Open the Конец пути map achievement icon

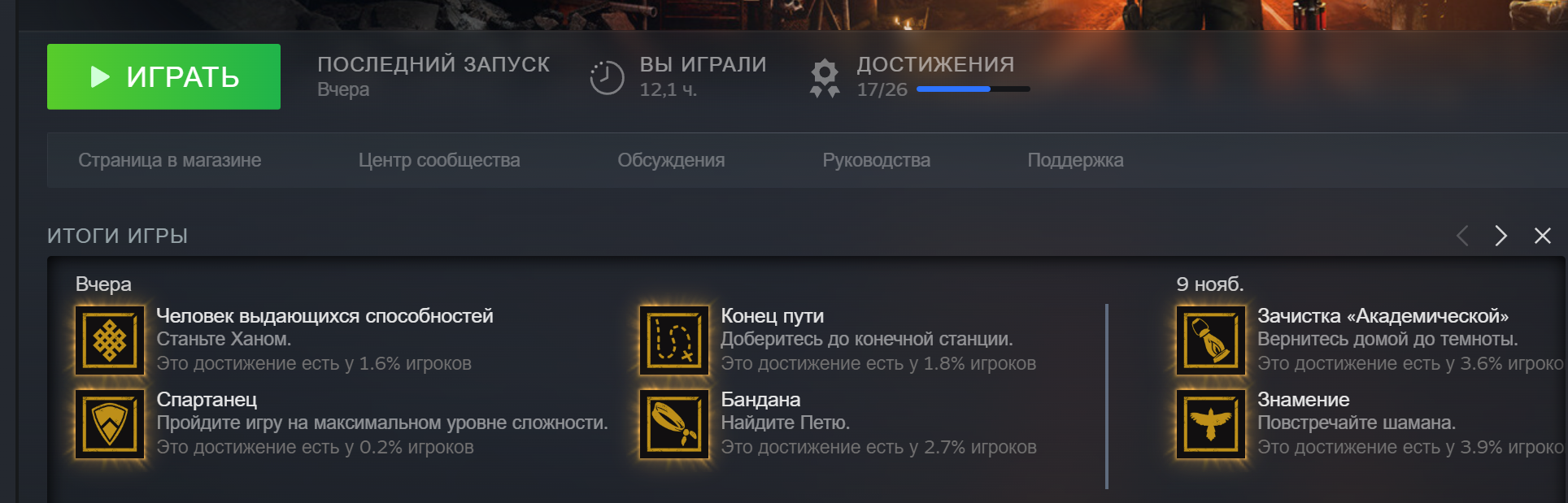tap(674, 340)
